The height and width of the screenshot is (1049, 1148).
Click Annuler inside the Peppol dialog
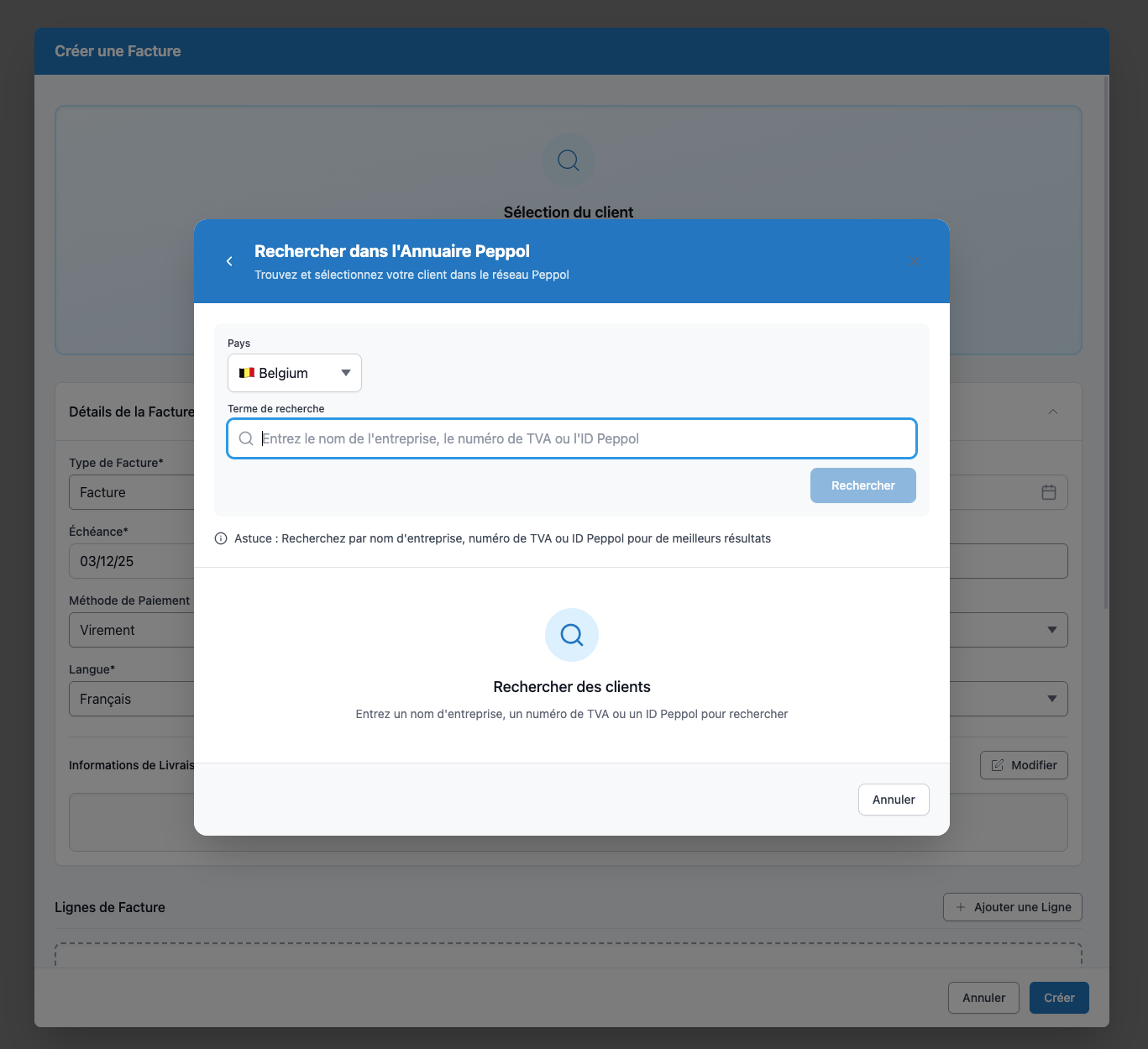[x=893, y=799]
